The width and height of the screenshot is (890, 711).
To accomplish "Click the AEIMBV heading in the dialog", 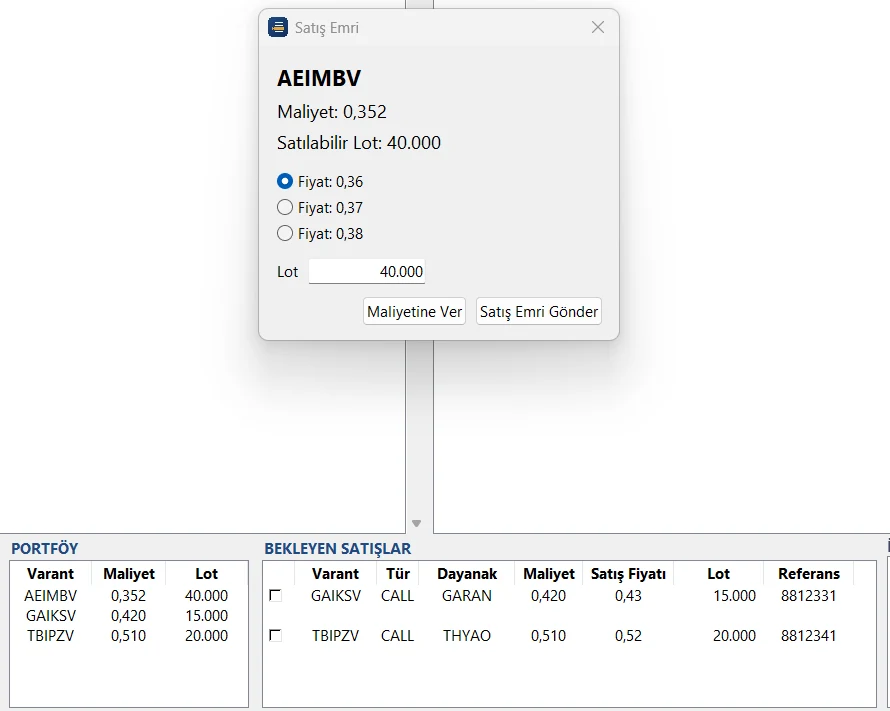I will tap(319, 78).
